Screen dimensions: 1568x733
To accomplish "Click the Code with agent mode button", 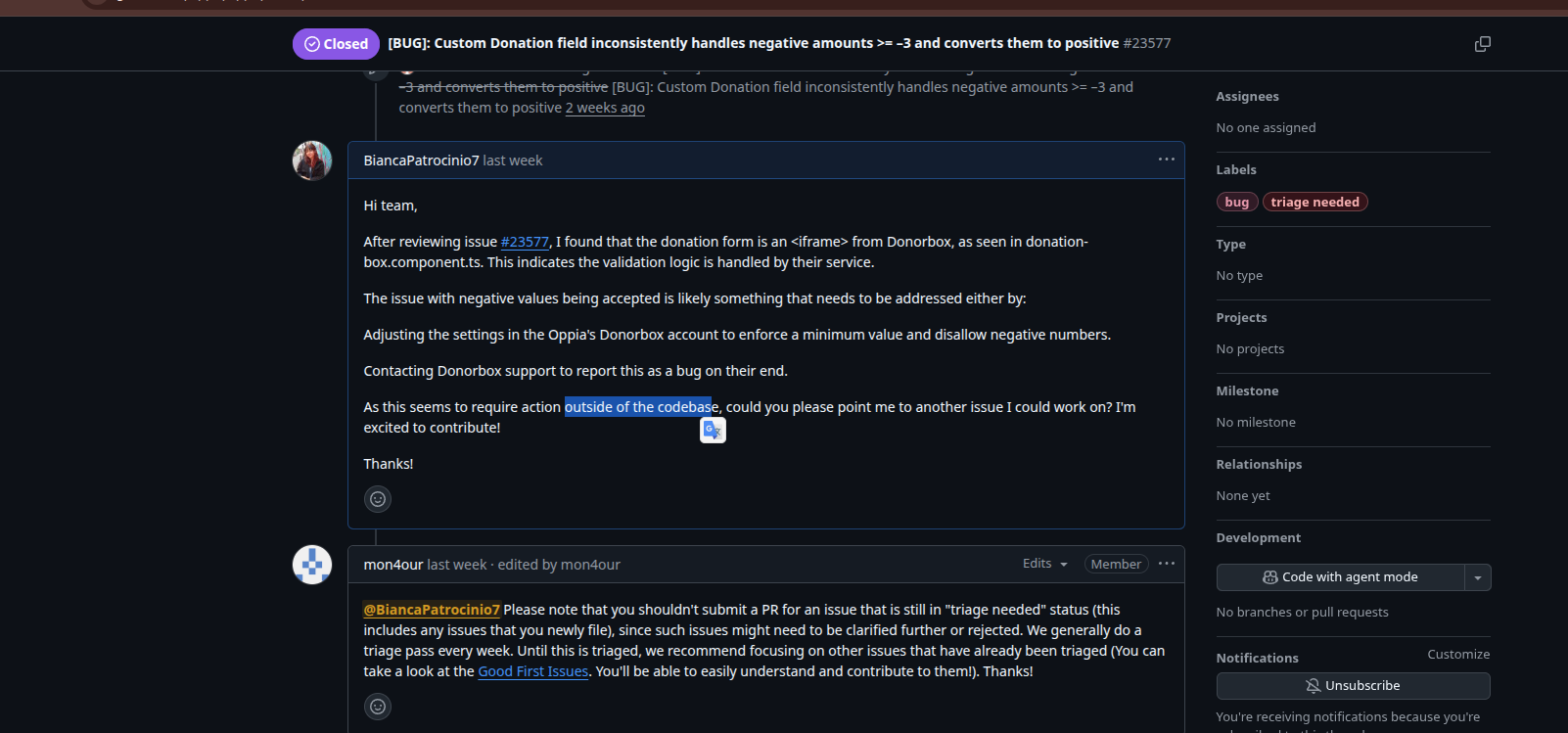I will pyautogui.click(x=1340, y=577).
